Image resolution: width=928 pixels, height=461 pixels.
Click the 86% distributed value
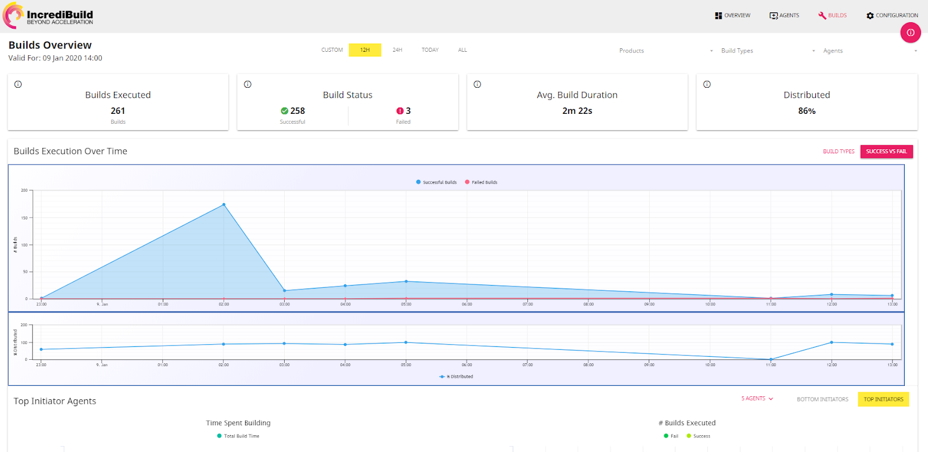click(x=807, y=111)
